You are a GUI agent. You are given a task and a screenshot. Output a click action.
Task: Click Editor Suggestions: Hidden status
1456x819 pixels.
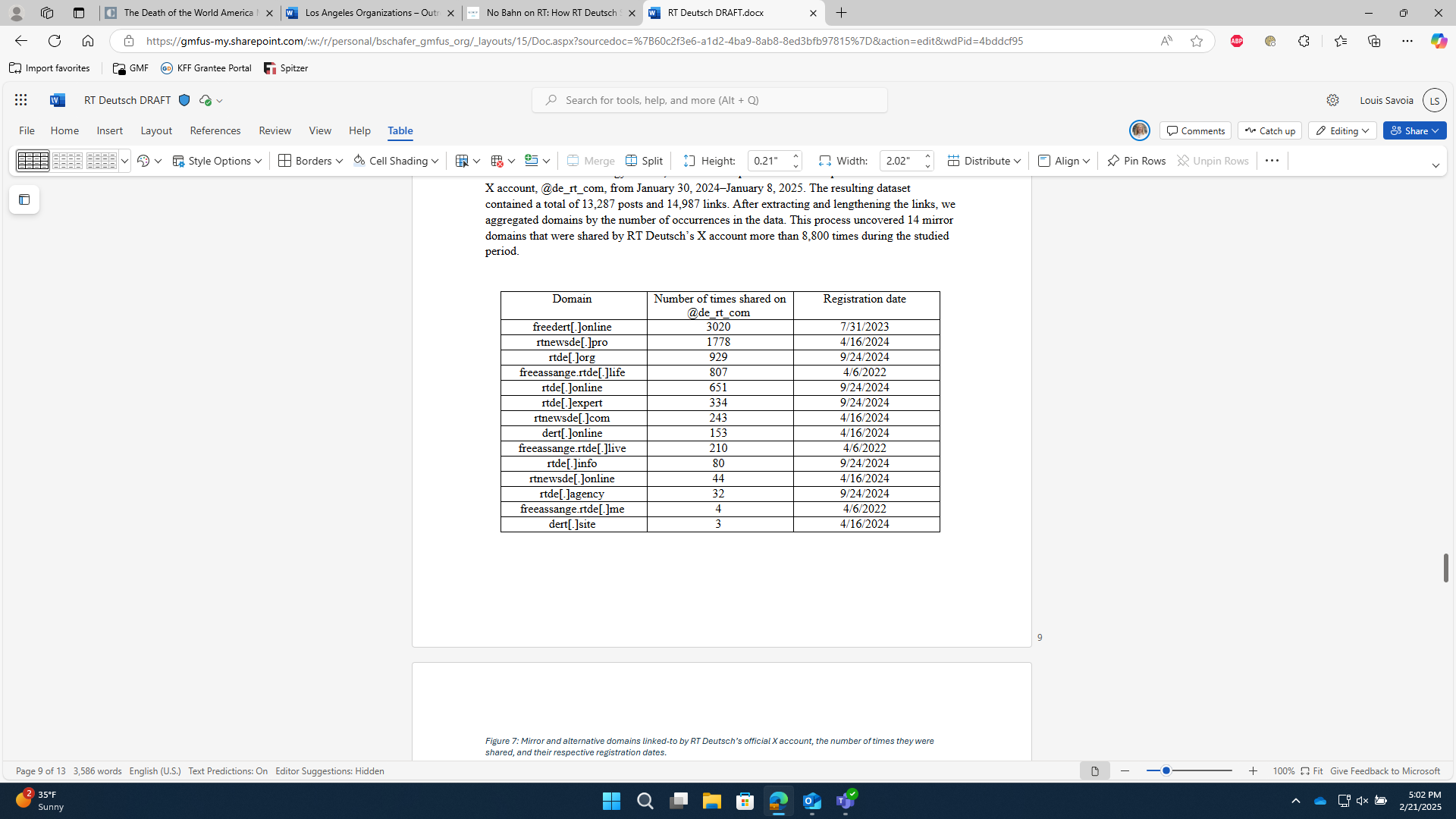tap(329, 771)
